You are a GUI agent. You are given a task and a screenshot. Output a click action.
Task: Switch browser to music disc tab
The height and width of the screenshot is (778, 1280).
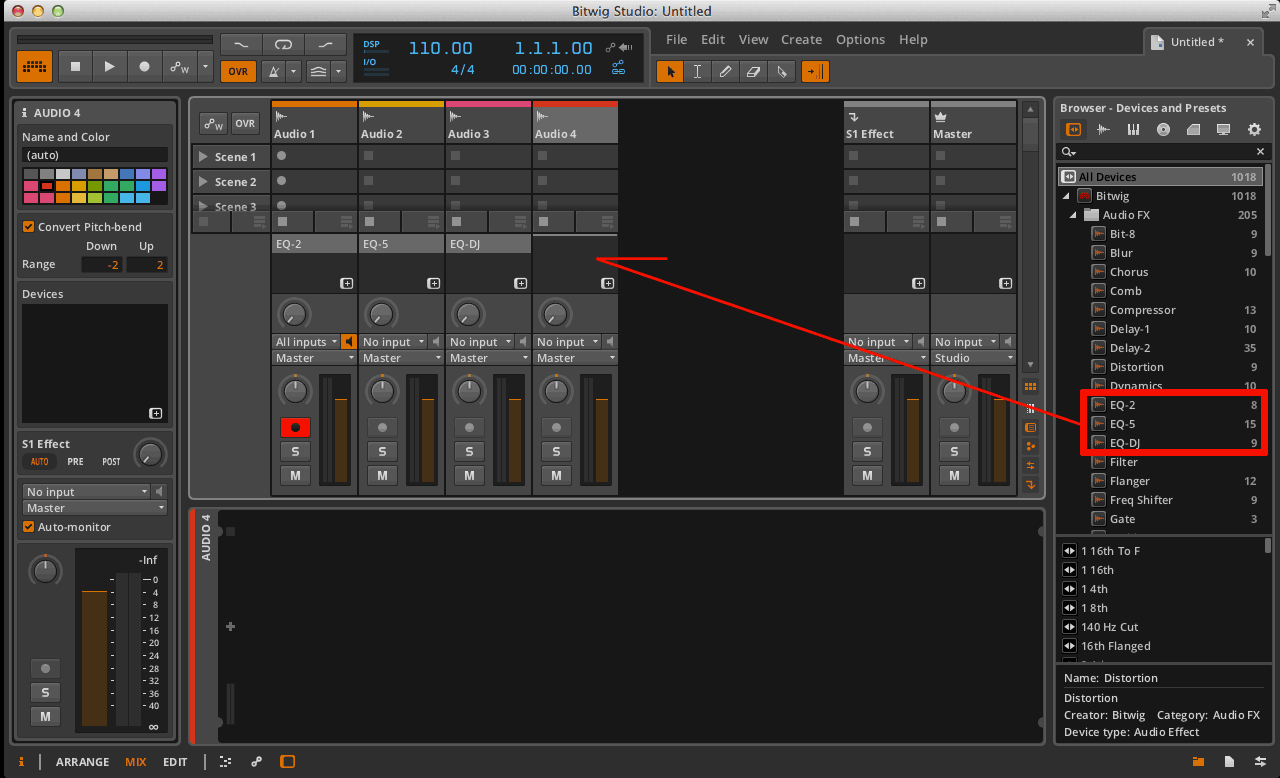pyautogui.click(x=1163, y=129)
